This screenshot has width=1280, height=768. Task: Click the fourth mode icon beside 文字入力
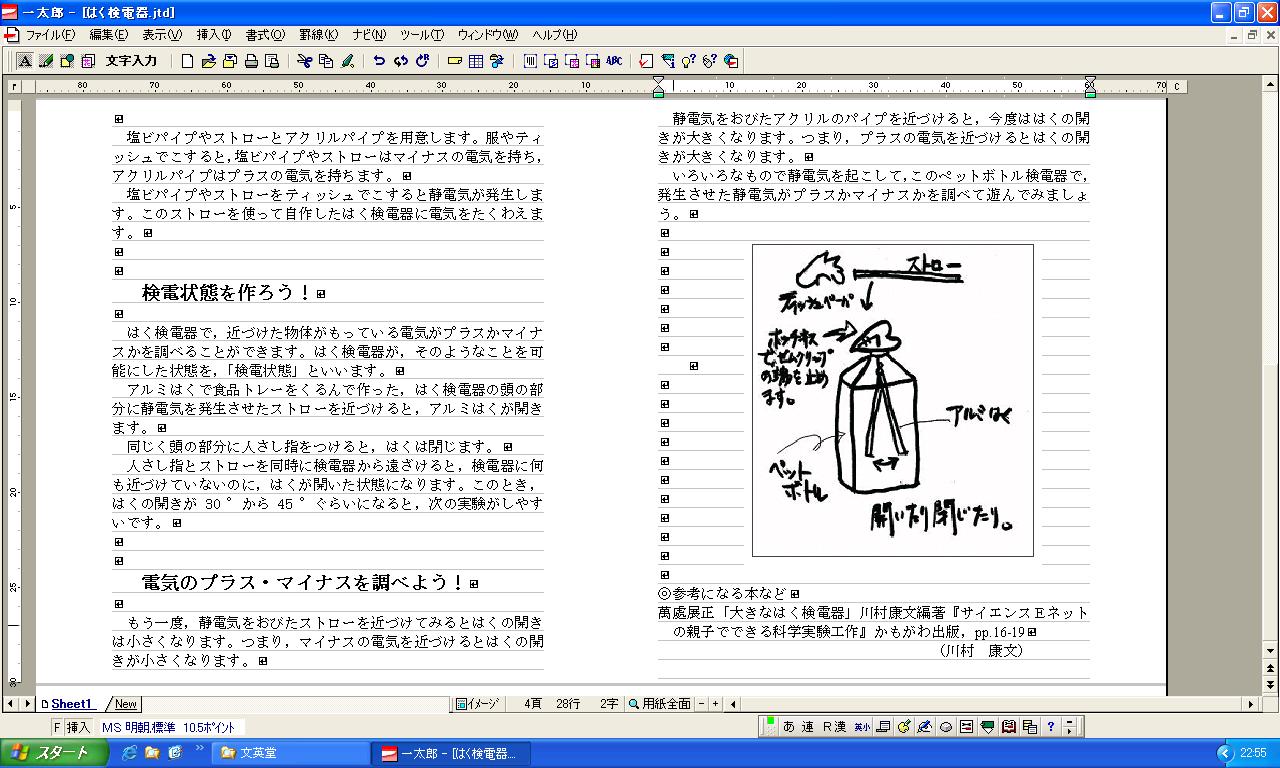pyautogui.click(x=88, y=61)
